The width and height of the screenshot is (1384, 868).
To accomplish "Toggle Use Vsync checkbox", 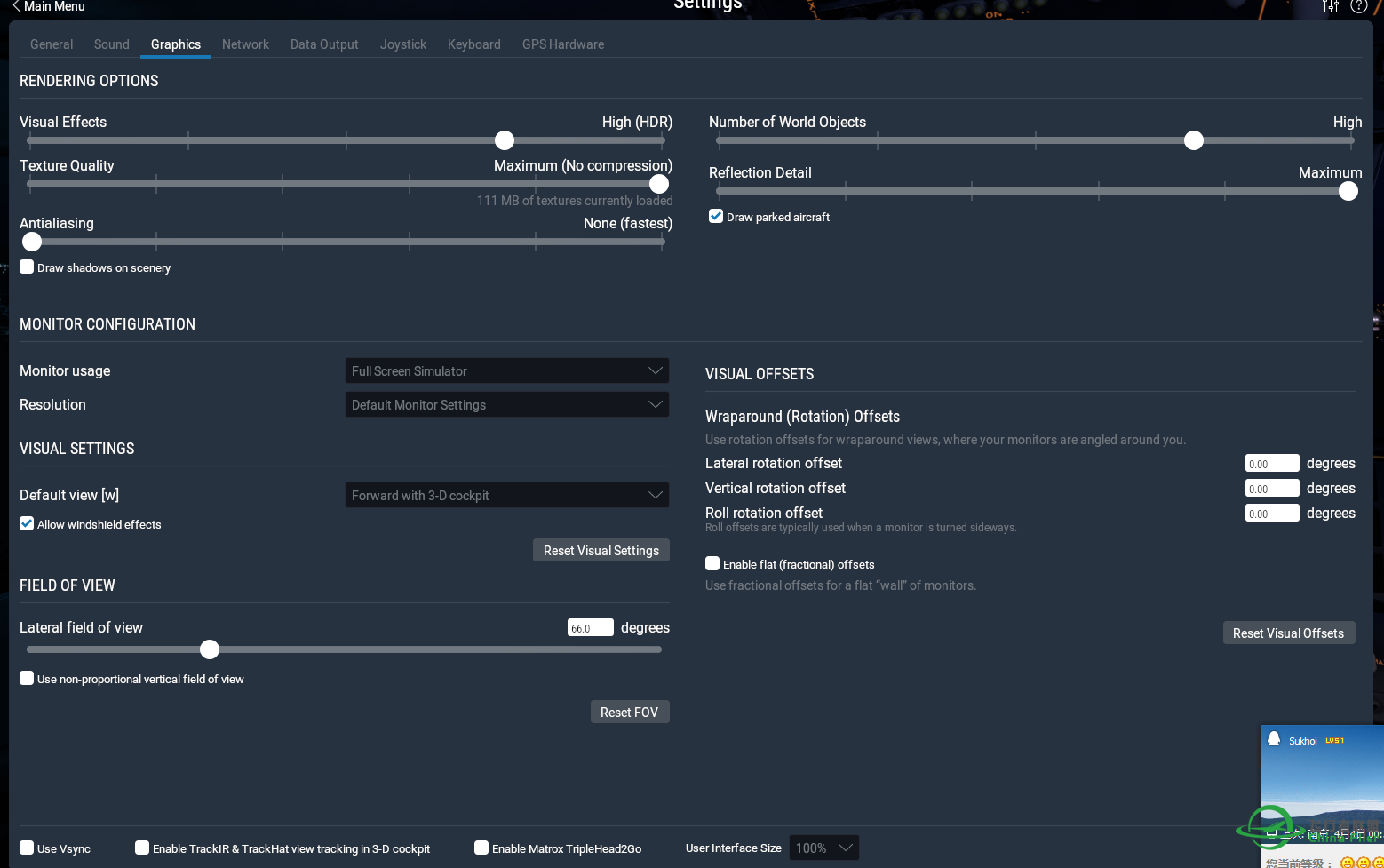I will point(28,848).
